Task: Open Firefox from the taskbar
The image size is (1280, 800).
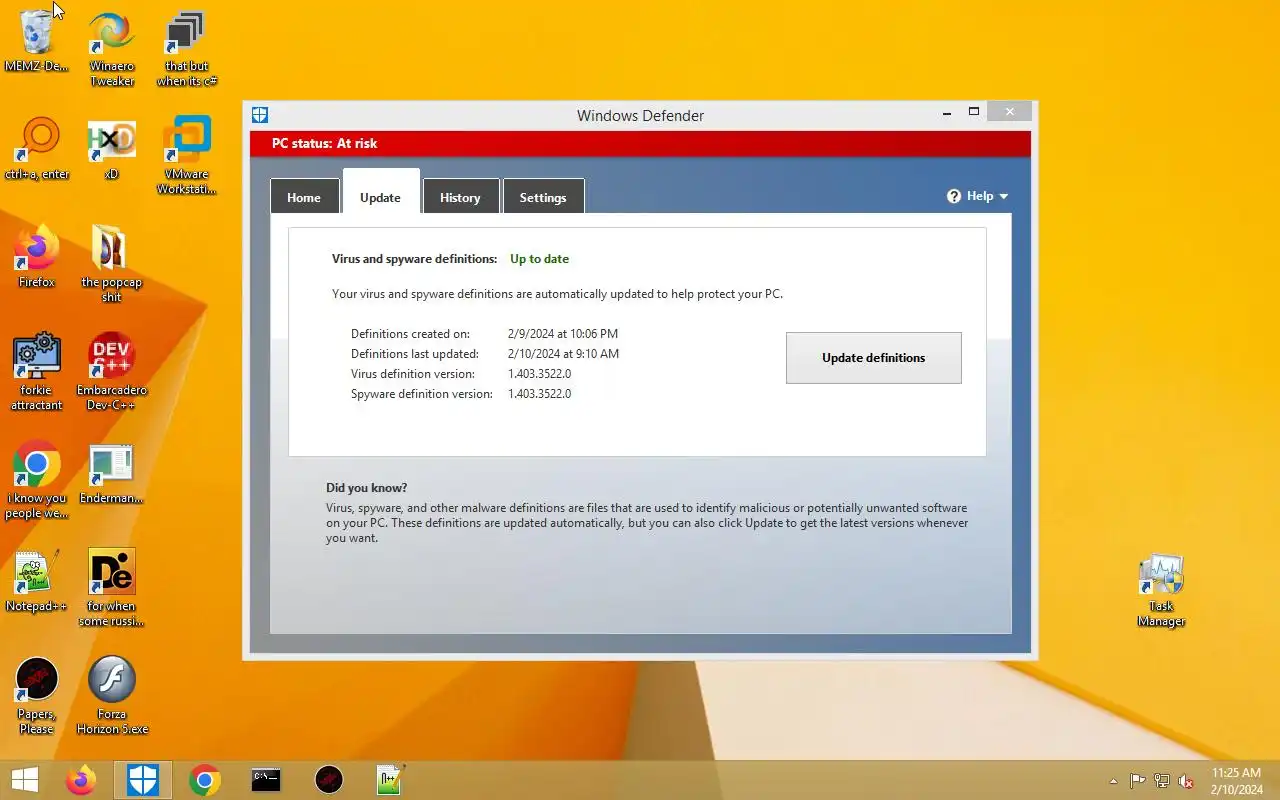Action: [81, 780]
